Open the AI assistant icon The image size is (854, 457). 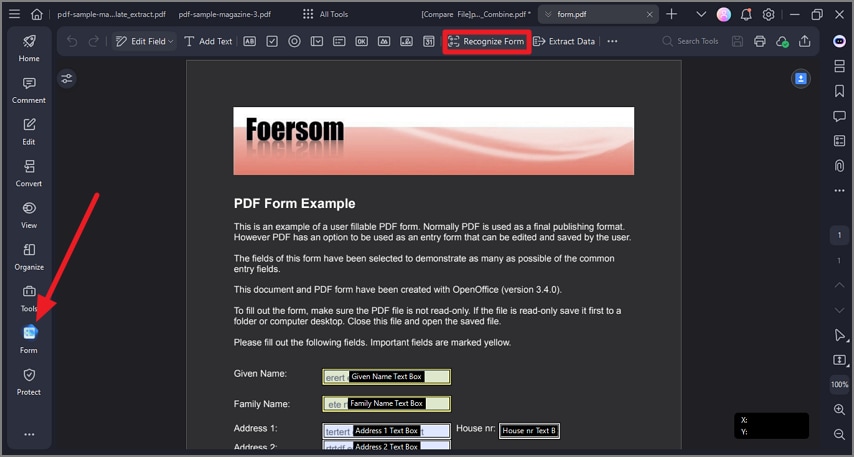point(839,41)
